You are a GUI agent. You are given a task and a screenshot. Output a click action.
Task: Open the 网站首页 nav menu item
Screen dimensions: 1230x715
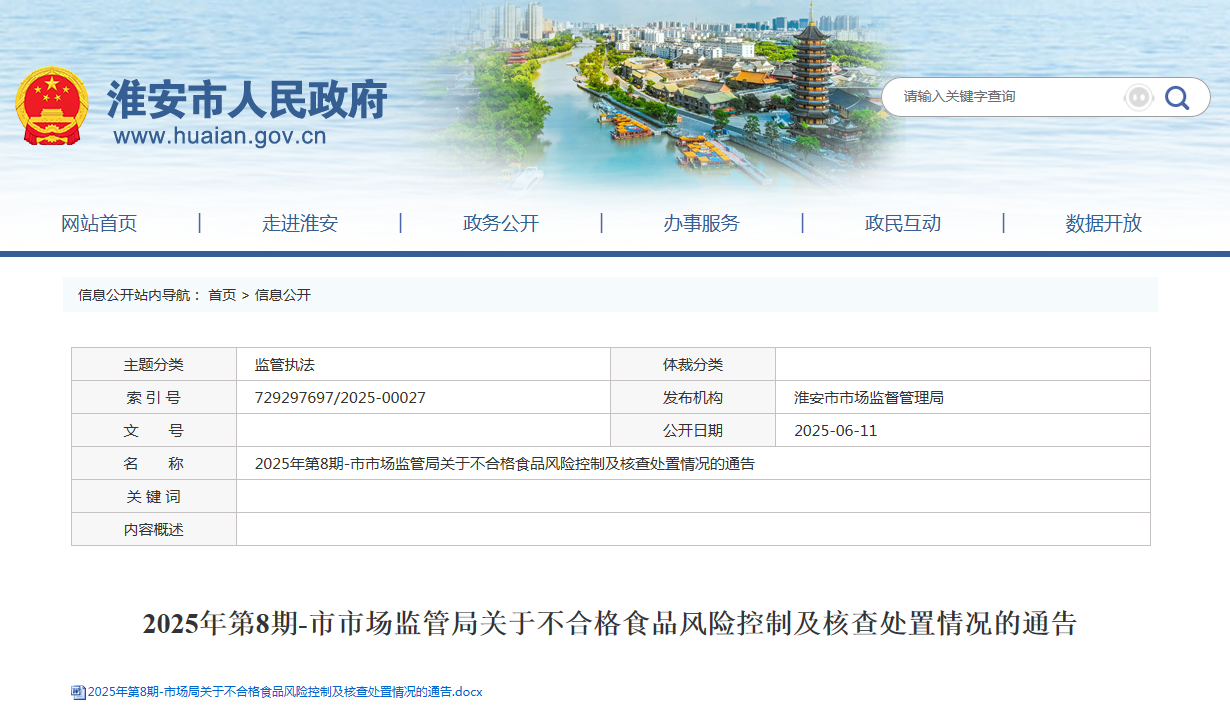coord(99,223)
